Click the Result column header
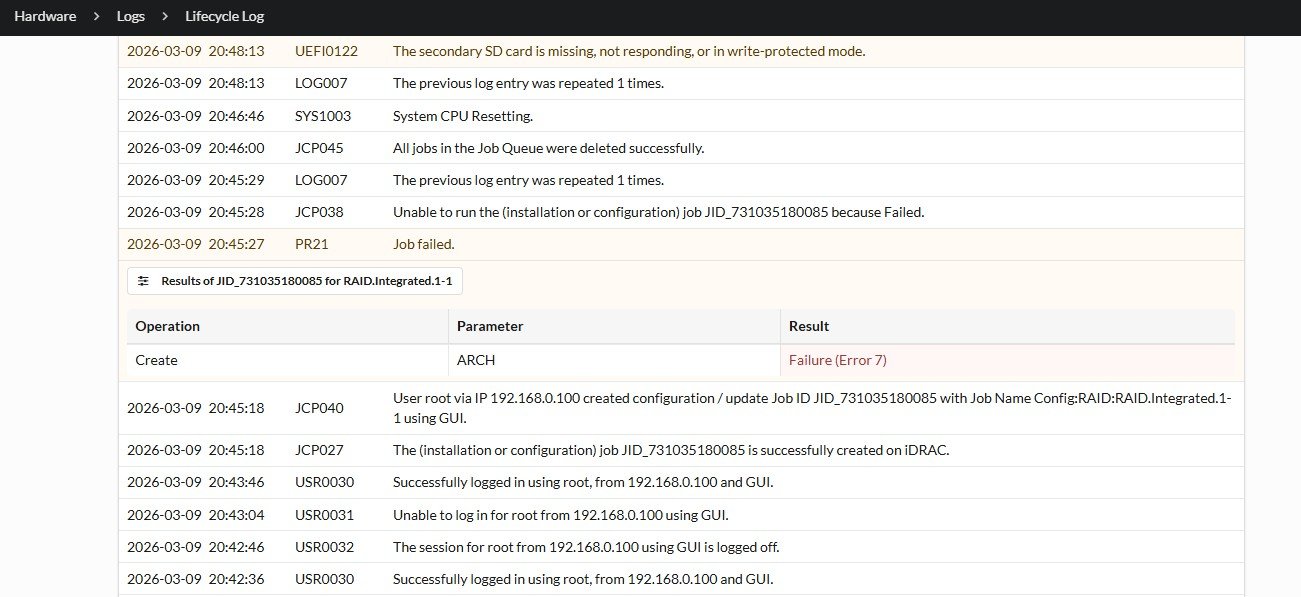The height and width of the screenshot is (597, 1301). (809, 326)
